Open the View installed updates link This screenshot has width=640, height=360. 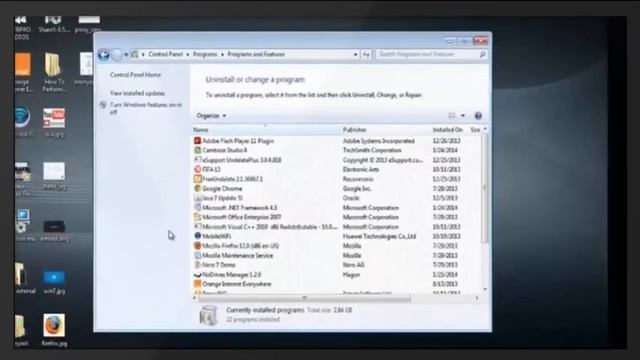tap(138, 93)
